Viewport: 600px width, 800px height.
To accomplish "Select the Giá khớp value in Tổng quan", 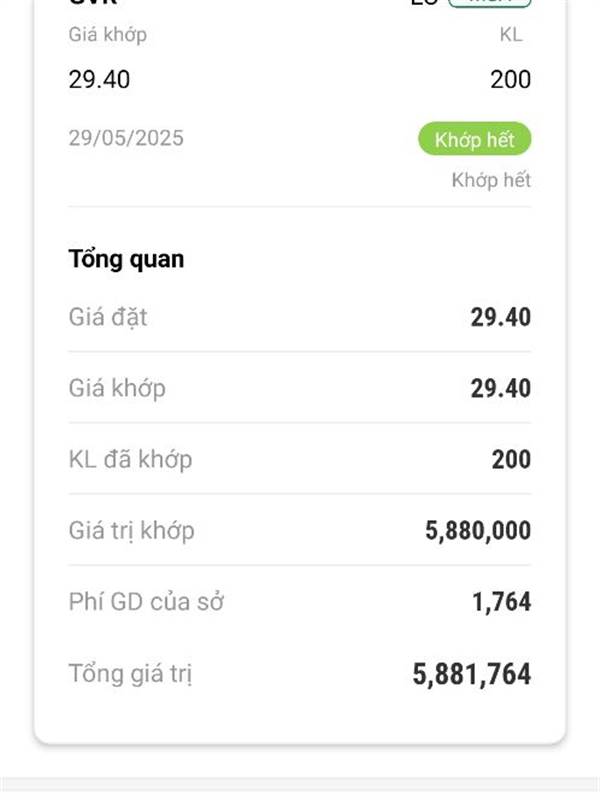I will [500, 388].
